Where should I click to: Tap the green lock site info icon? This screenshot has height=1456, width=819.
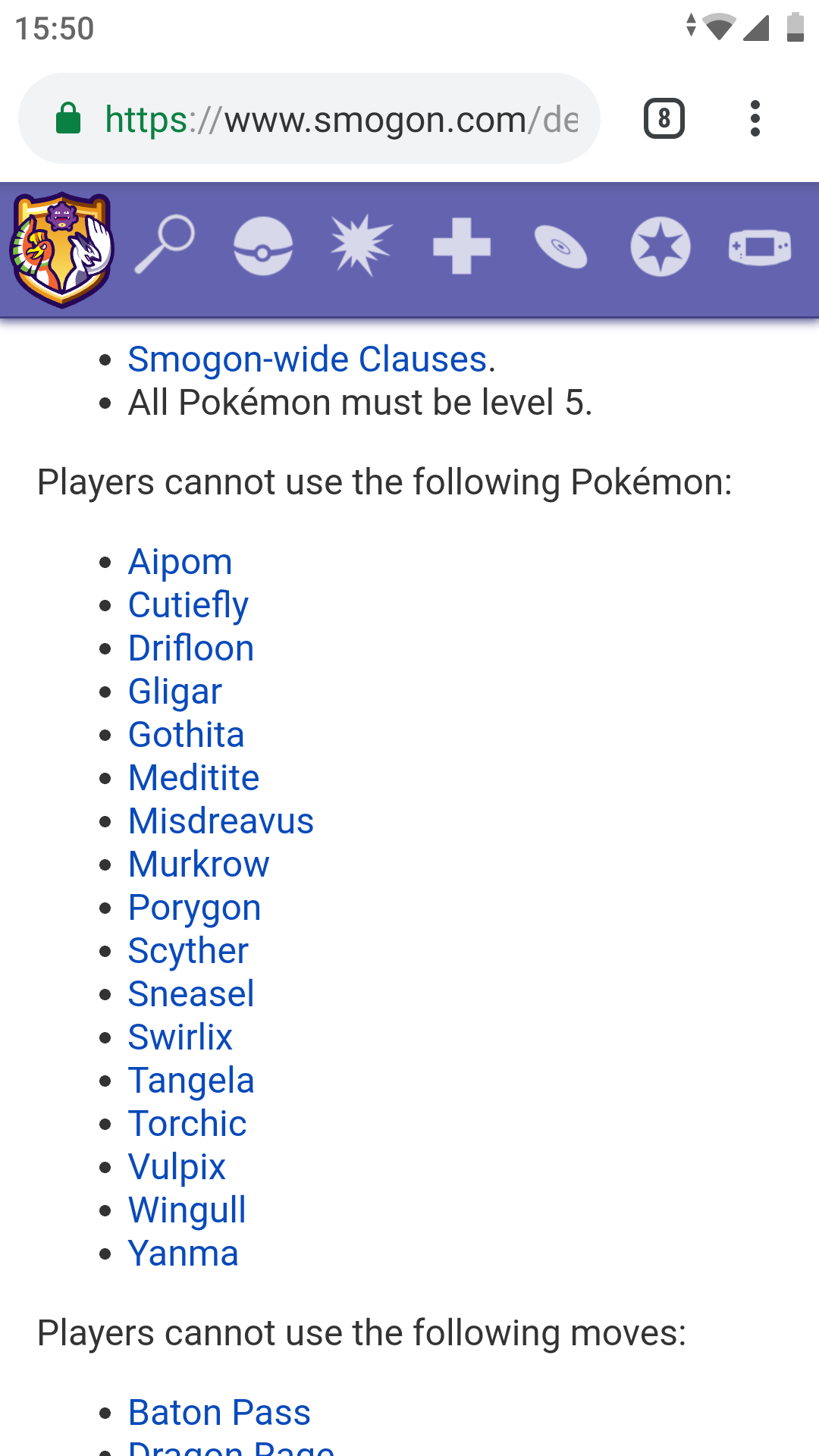(68, 118)
